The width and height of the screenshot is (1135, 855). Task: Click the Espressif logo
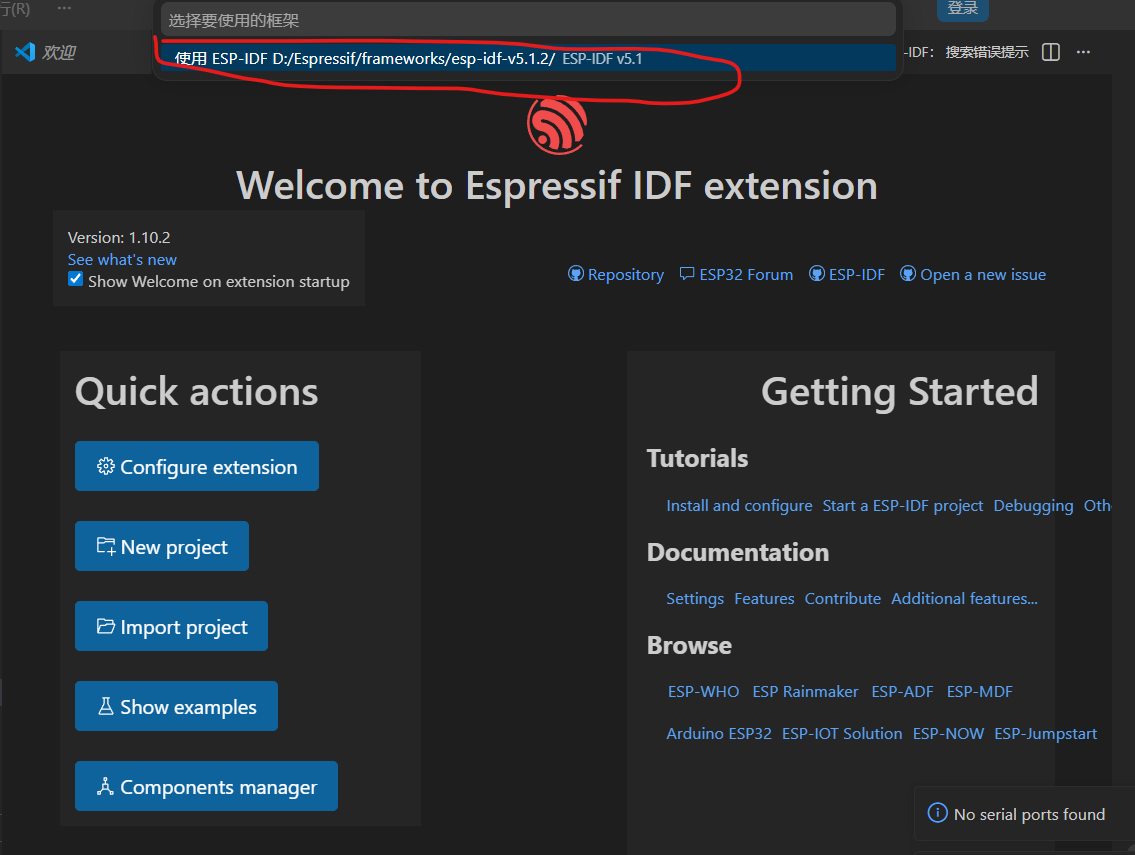point(557,125)
